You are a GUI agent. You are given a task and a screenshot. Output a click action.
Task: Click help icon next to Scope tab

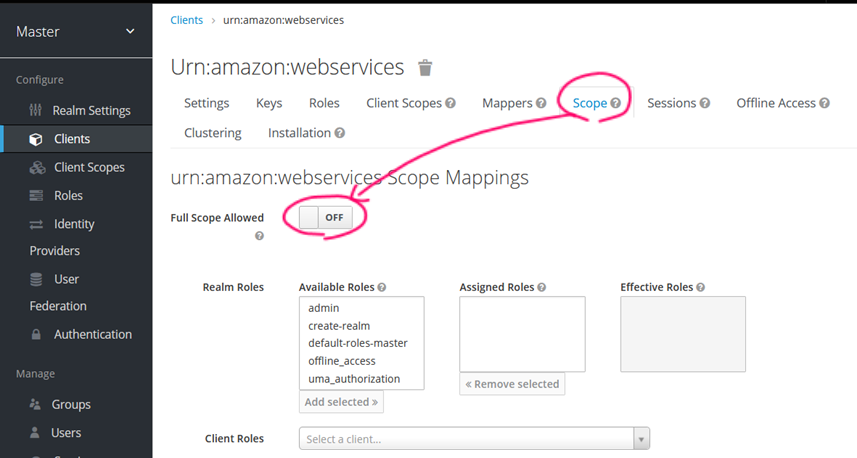[615, 103]
